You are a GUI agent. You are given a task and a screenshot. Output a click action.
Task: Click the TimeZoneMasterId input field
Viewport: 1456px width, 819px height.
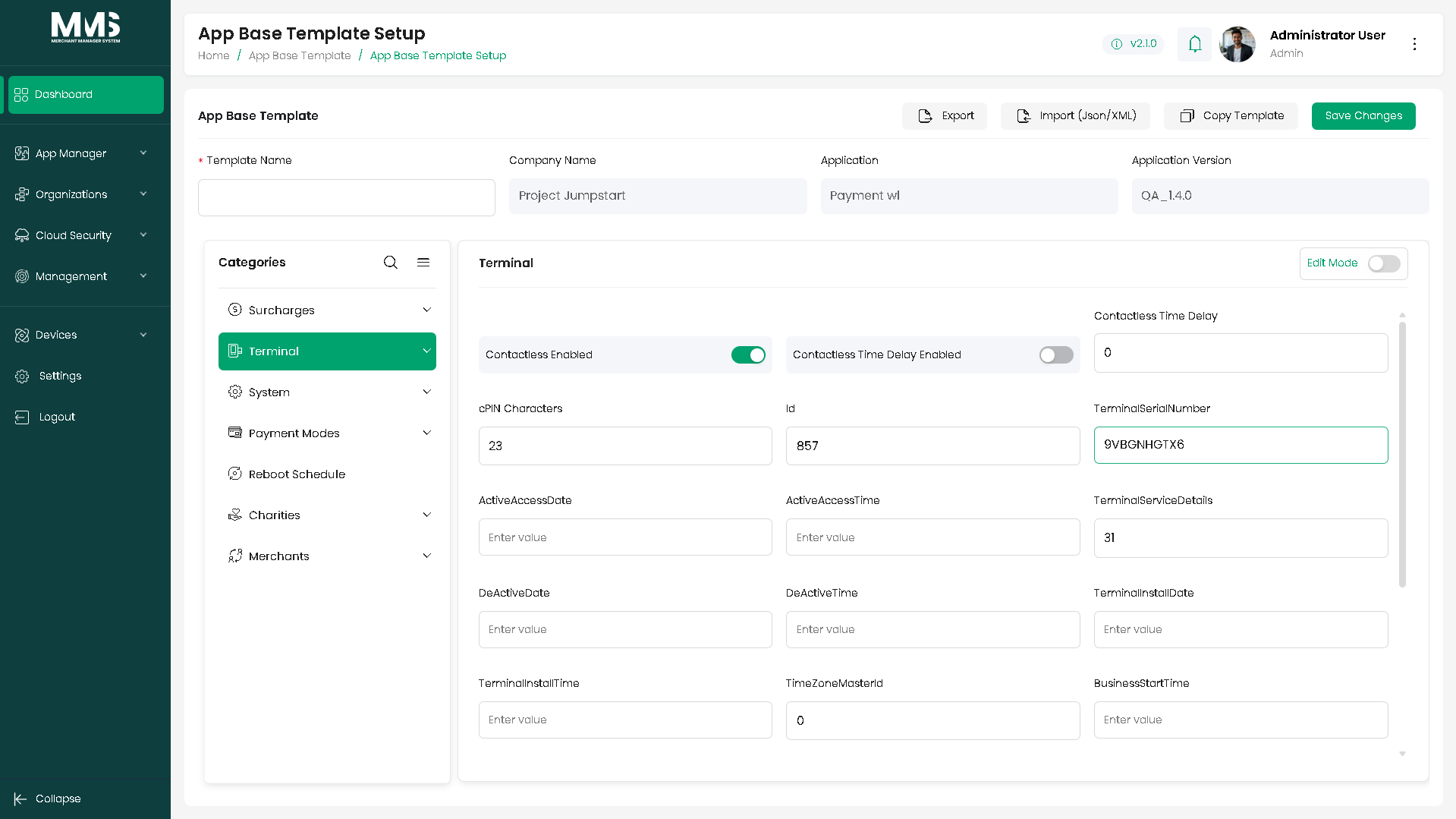pyautogui.click(x=932, y=720)
